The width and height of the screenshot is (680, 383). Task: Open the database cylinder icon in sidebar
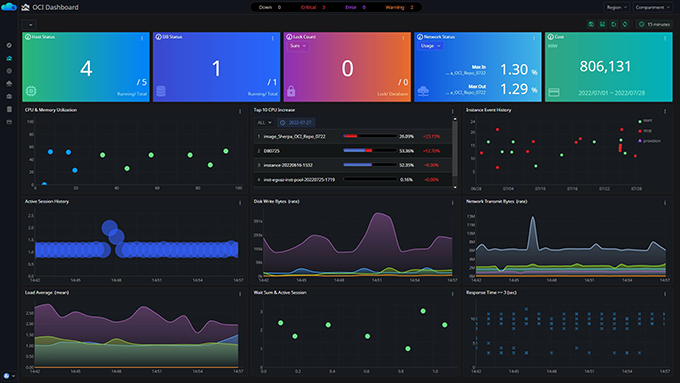tap(9, 109)
